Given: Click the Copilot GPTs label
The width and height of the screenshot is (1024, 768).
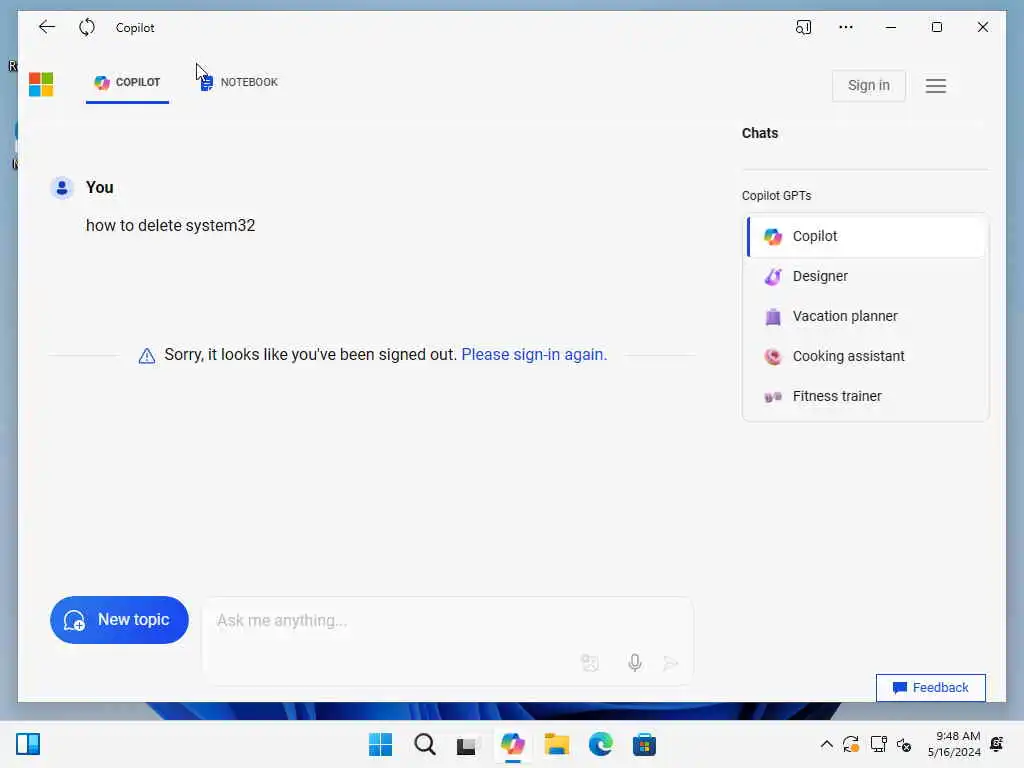Looking at the screenshot, I should tap(776, 196).
